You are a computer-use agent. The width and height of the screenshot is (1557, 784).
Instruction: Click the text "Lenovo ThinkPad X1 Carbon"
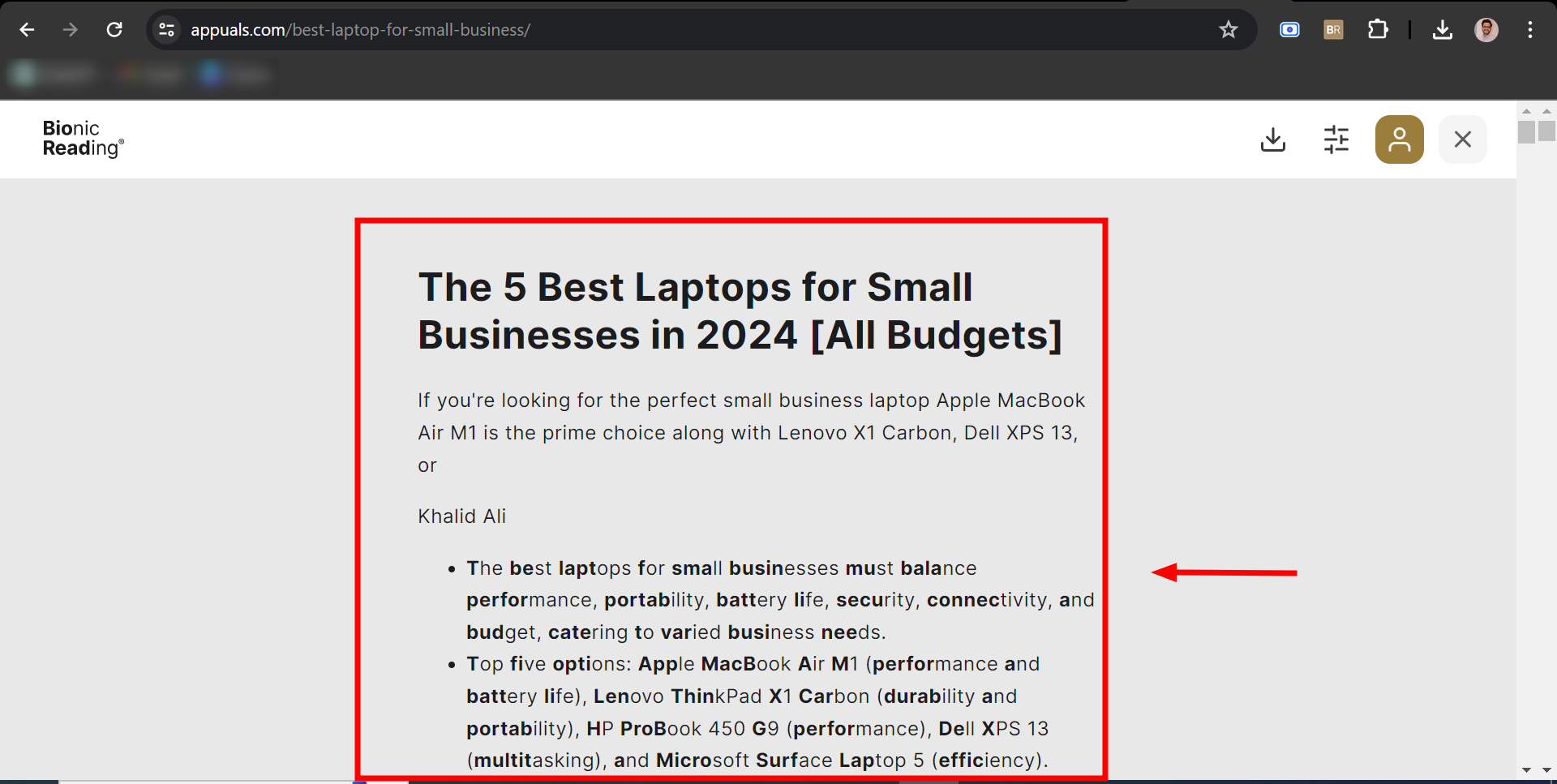pyautogui.click(x=731, y=696)
